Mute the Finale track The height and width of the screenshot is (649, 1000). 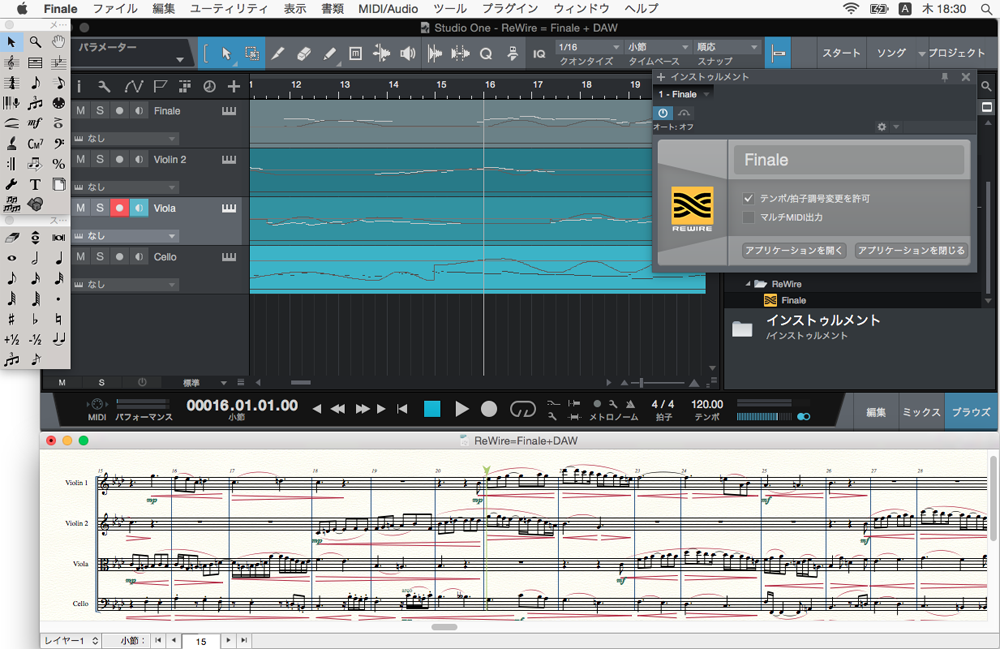80,110
